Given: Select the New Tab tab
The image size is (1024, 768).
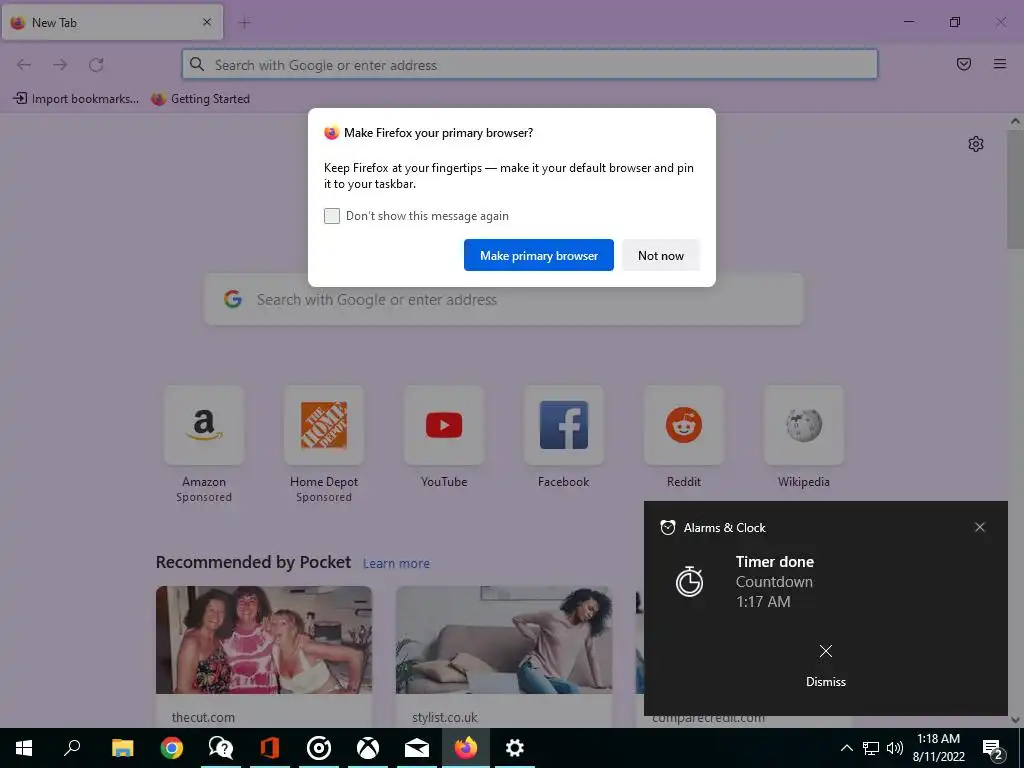Looking at the screenshot, I should click(112, 22).
